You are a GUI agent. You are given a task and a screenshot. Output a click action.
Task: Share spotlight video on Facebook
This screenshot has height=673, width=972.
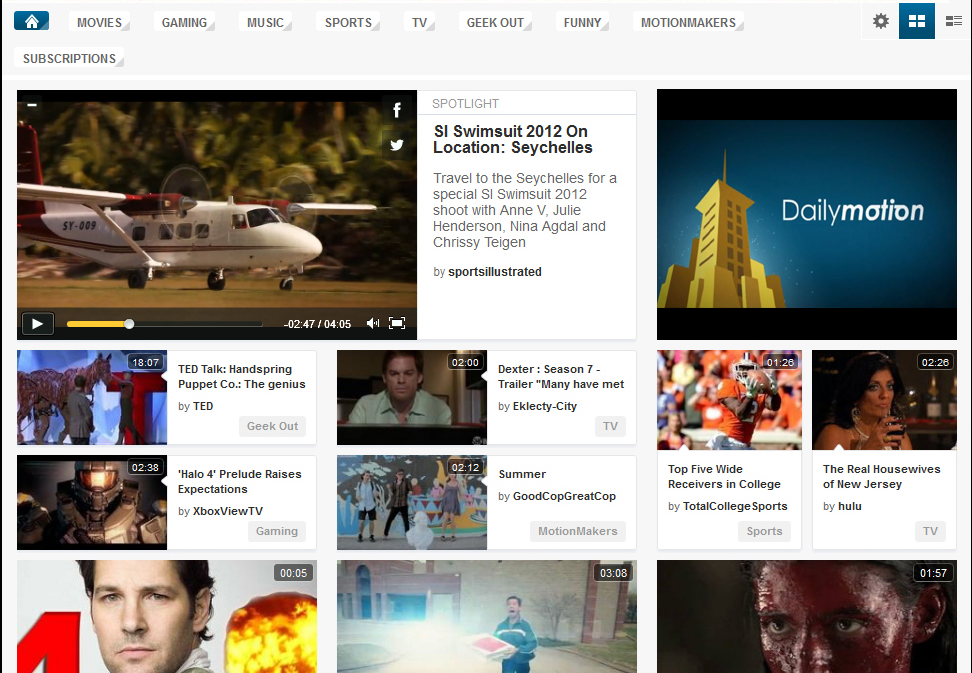click(397, 110)
